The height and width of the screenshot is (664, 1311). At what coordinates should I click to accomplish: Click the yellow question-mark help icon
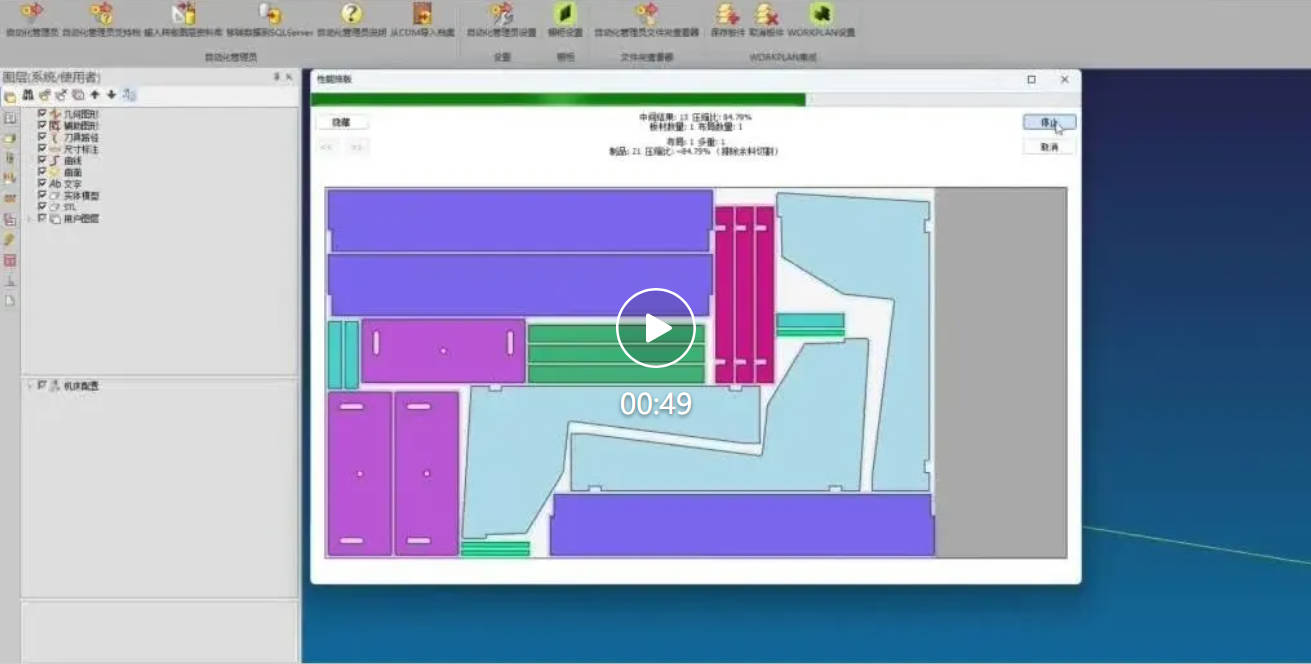click(x=351, y=14)
